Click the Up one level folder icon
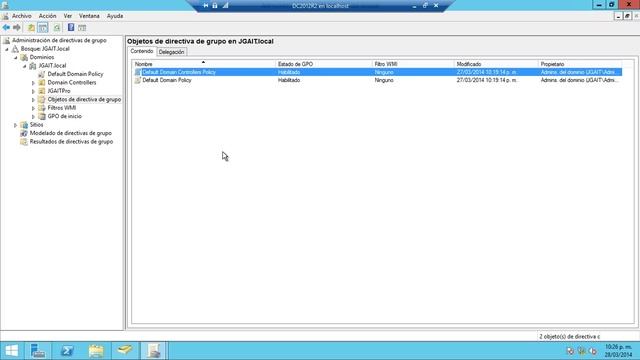The height and width of the screenshot is (360, 640). [x=31, y=28]
